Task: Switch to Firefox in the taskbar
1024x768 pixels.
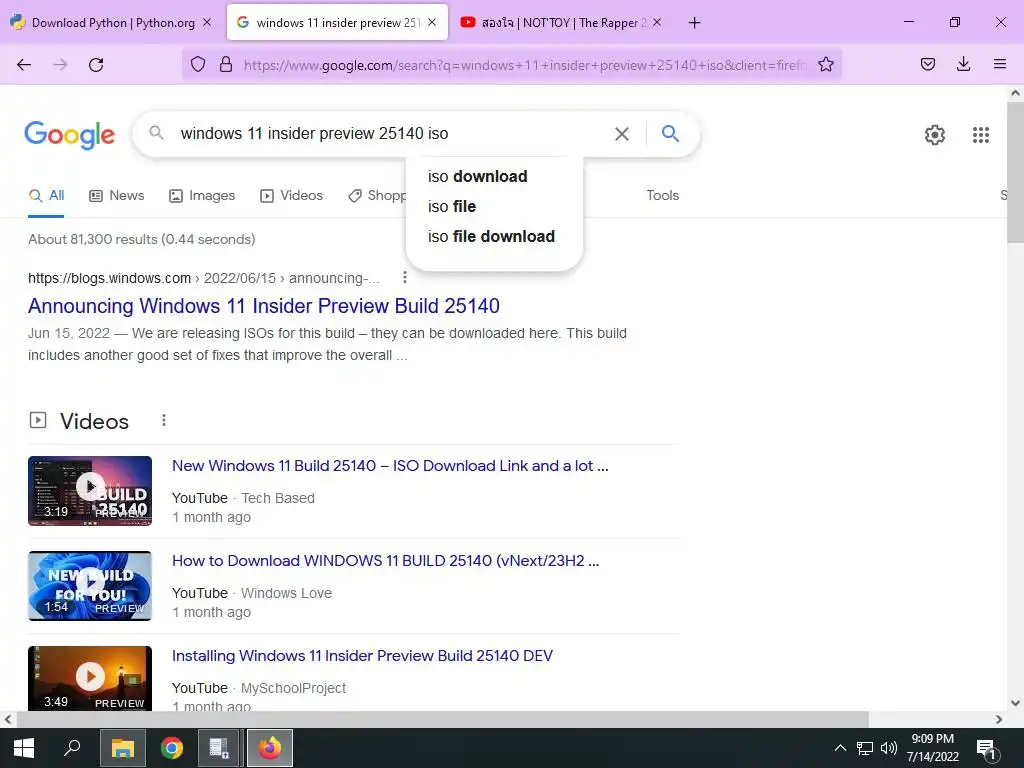Action: [269, 748]
